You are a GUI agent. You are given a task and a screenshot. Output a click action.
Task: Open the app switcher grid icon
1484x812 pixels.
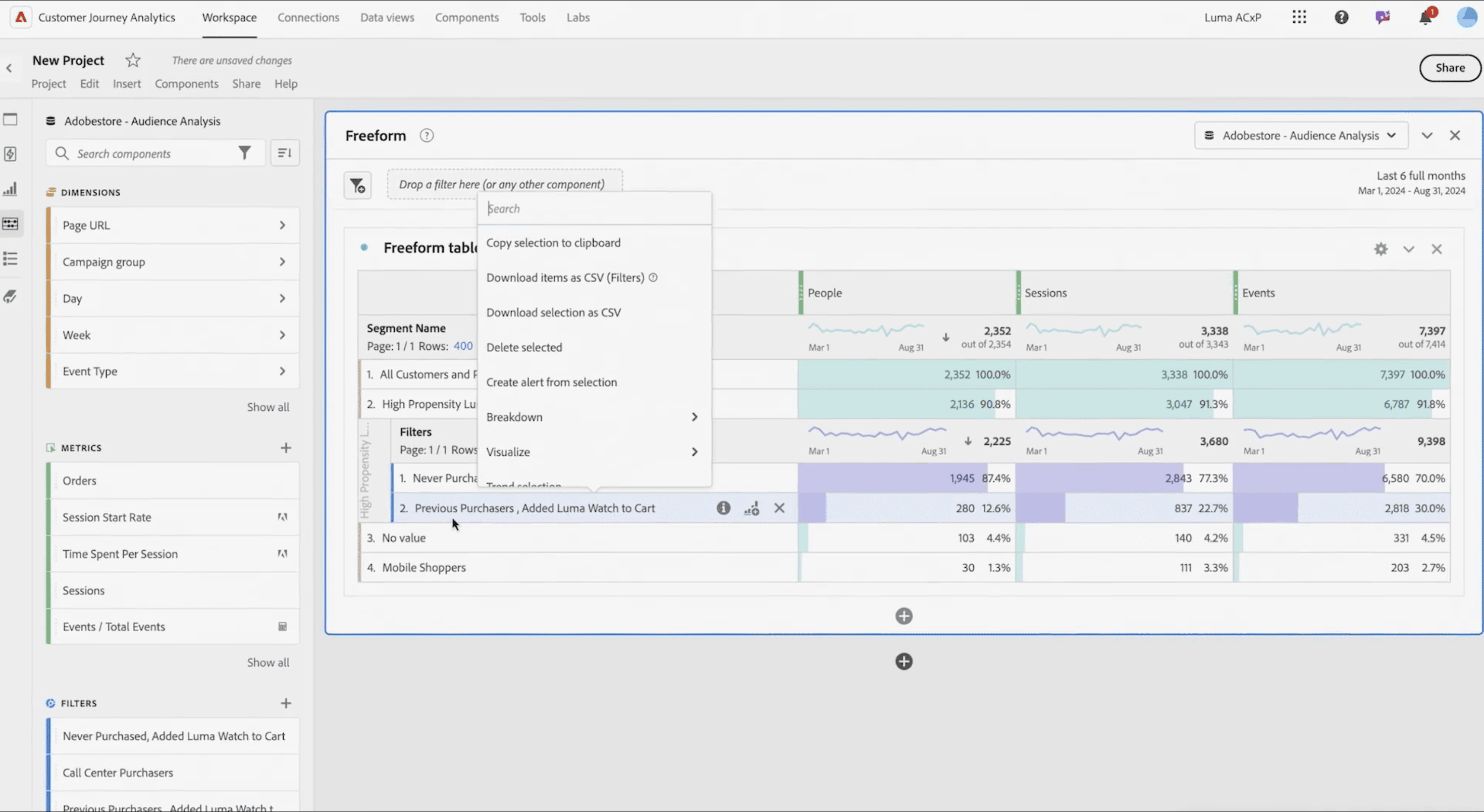tap(1299, 17)
